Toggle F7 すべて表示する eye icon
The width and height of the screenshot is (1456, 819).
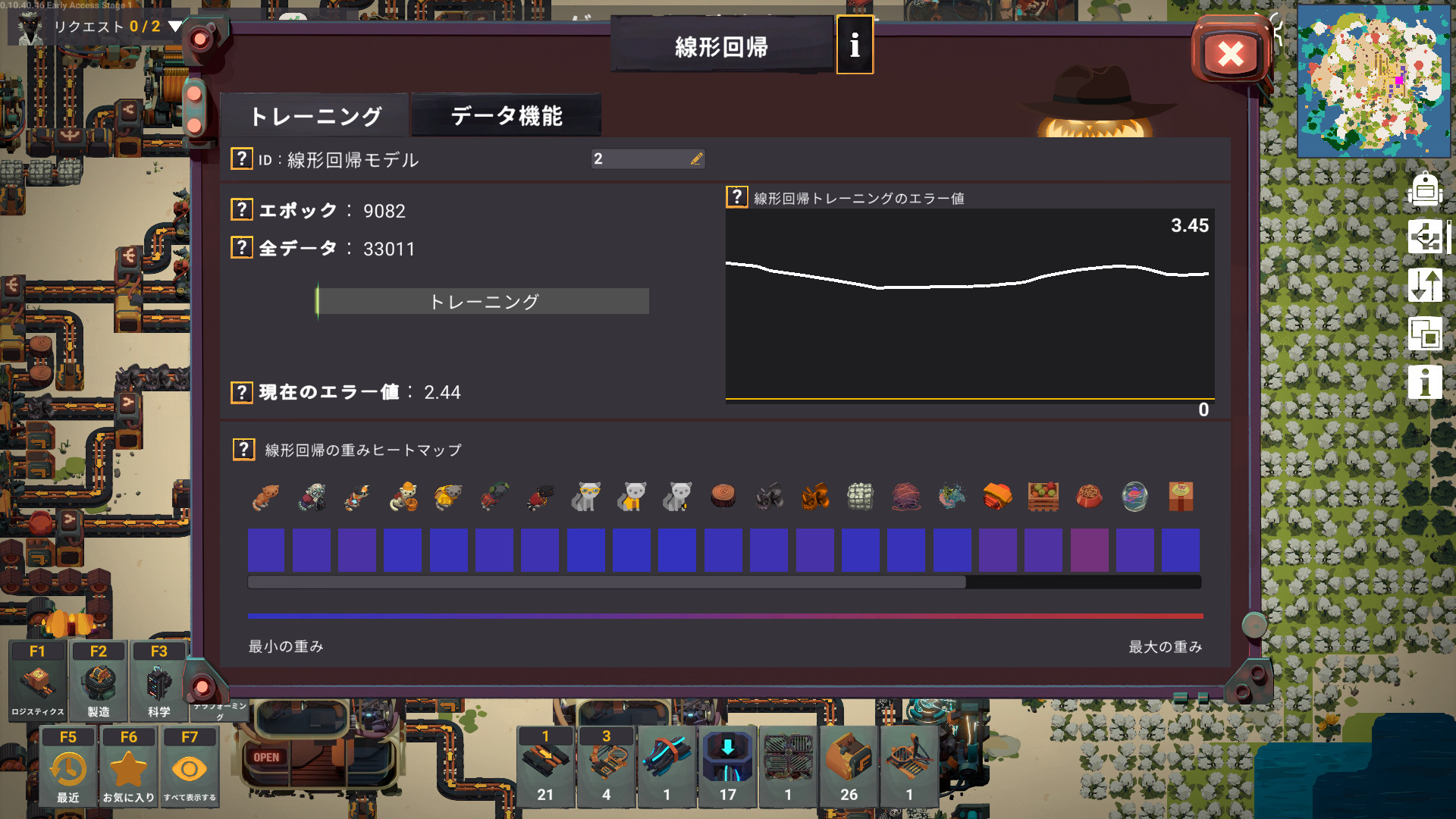click(190, 767)
